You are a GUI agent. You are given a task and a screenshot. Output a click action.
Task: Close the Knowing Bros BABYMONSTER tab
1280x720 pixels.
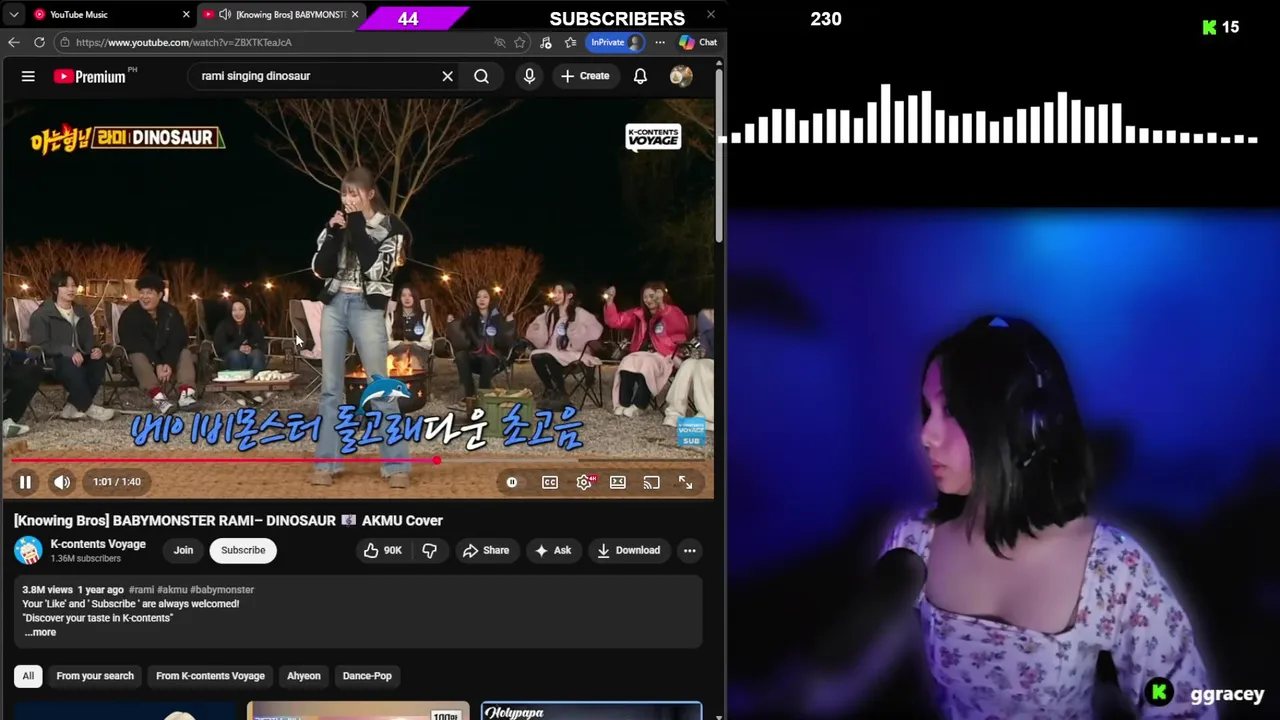(x=355, y=14)
